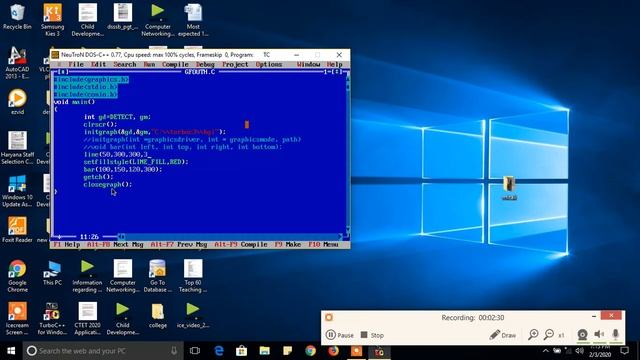Launch Foxit Reader from the desktop

point(17,230)
